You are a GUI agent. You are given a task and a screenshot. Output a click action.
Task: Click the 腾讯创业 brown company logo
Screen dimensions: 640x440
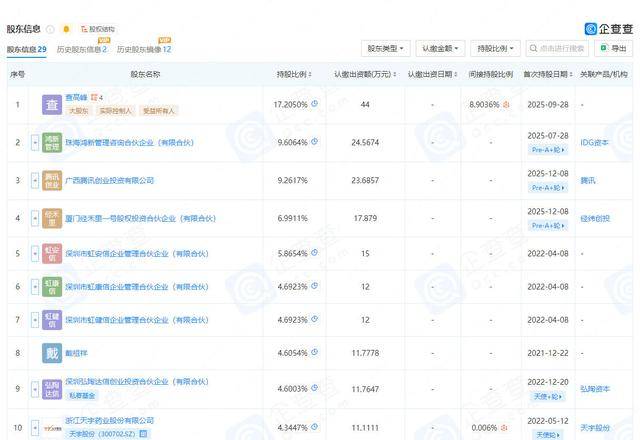click(52, 180)
